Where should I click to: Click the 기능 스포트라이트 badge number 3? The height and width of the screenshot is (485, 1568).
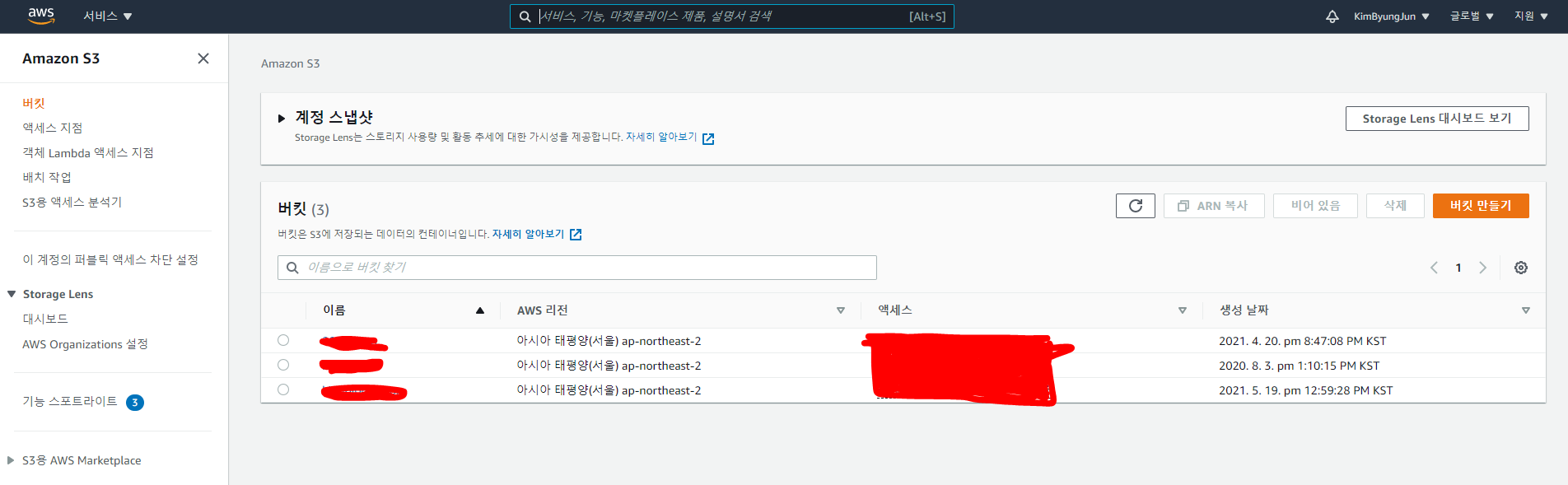(x=135, y=403)
